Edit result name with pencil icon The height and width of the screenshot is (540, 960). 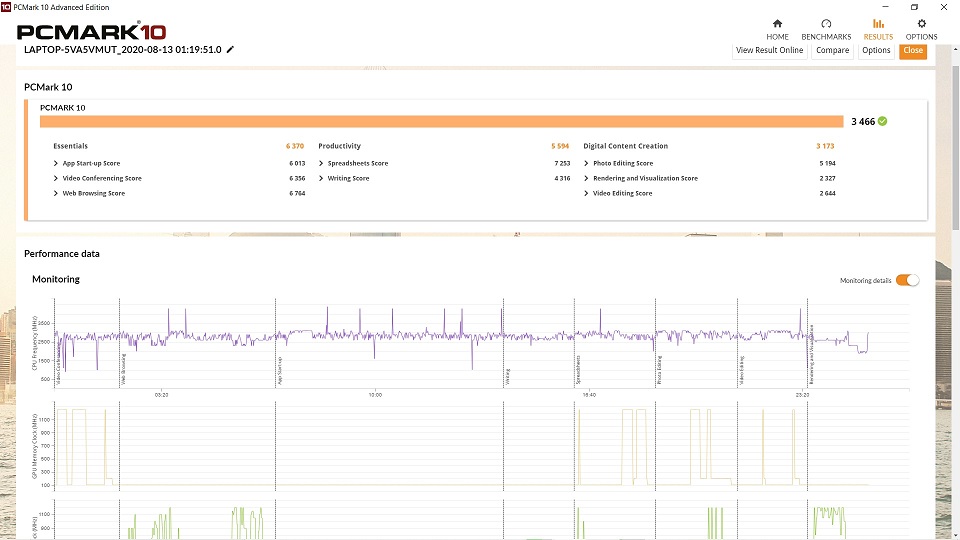click(x=230, y=50)
